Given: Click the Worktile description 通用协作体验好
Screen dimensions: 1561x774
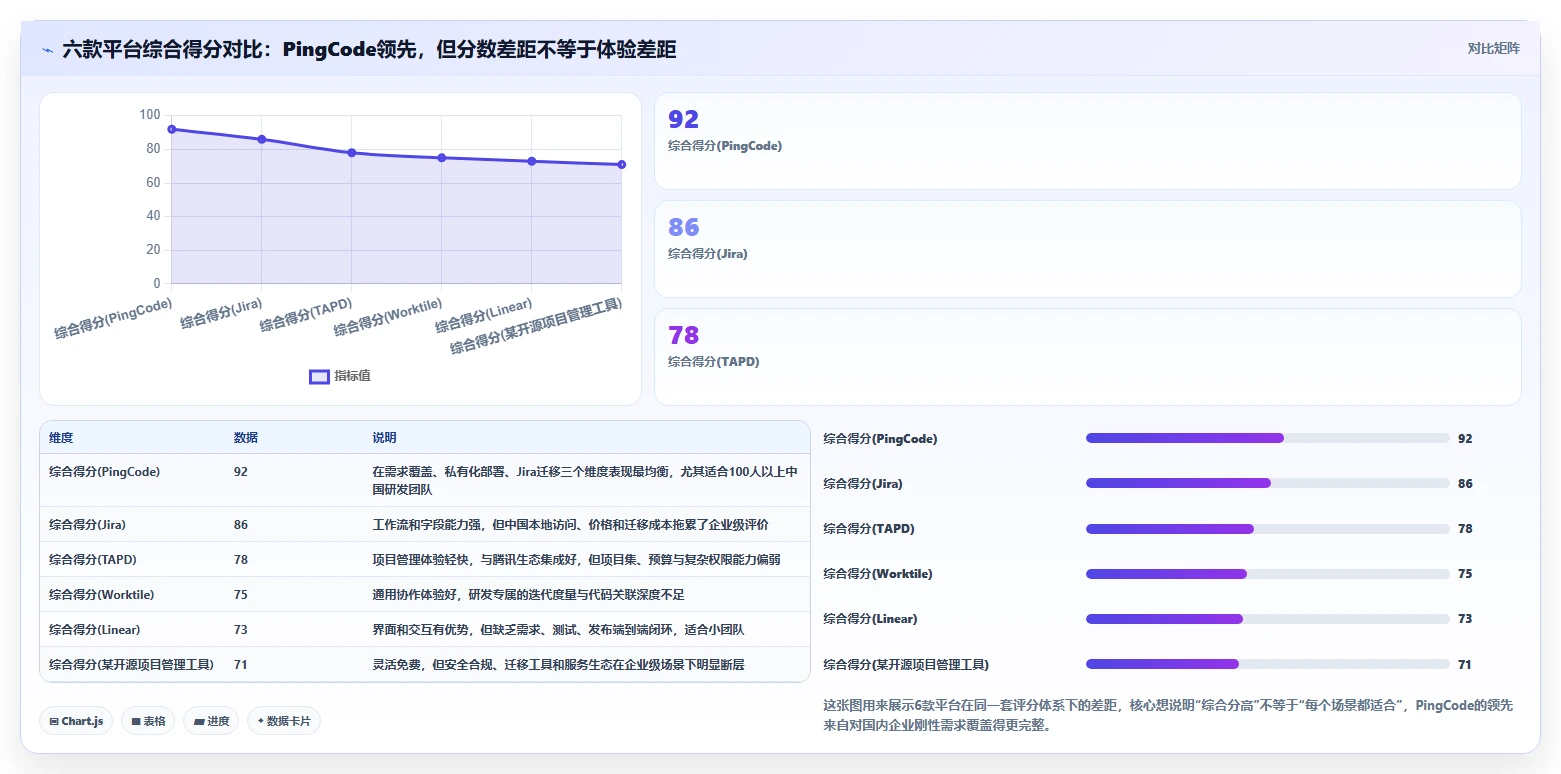Looking at the screenshot, I should click(x=528, y=594).
